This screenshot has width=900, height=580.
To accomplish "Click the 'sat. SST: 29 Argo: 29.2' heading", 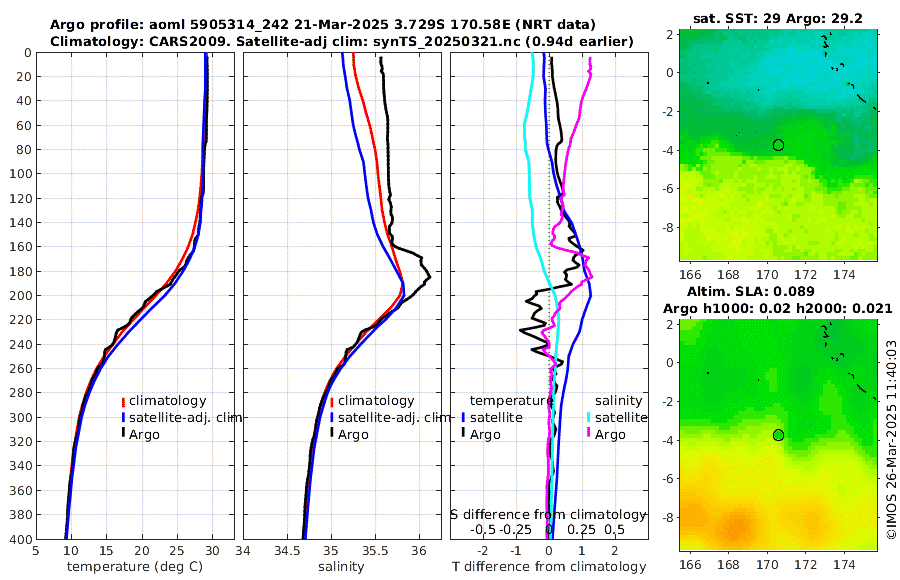I will pos(778,18).
